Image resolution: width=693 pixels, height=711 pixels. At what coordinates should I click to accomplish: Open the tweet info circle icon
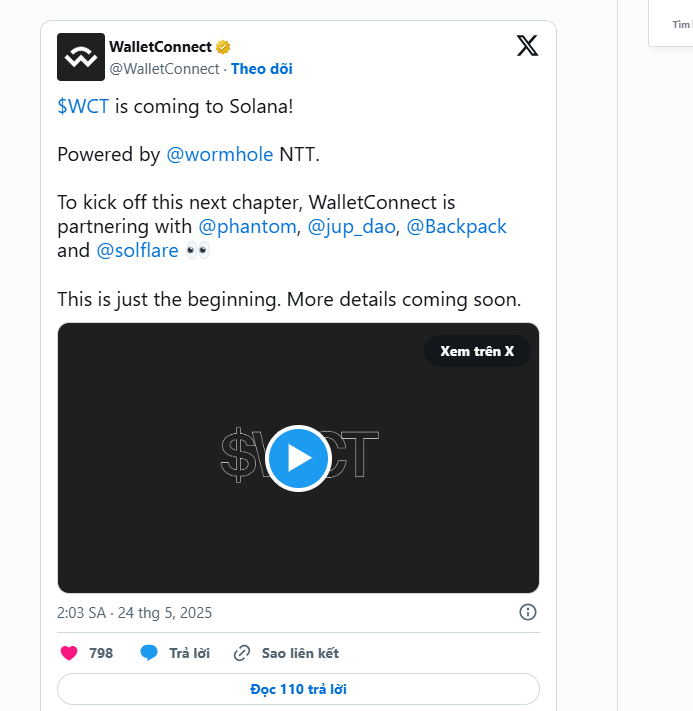click(527, 612)
